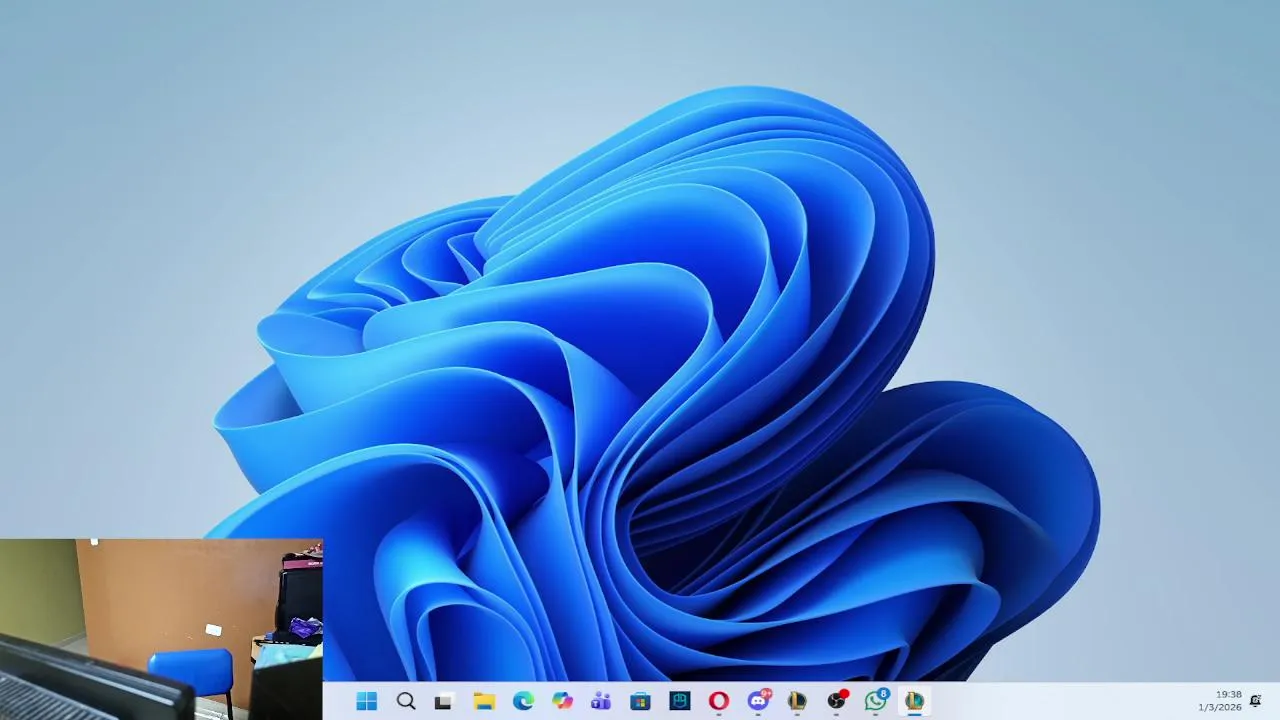Switch to active underlined League of Legends icon
This screenshot has width=1280, height=720.
[x=914, y=701]
